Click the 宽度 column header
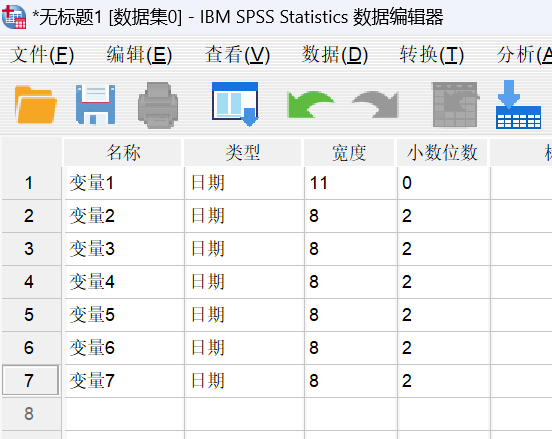The image size is (552, 439). (349, 152)
